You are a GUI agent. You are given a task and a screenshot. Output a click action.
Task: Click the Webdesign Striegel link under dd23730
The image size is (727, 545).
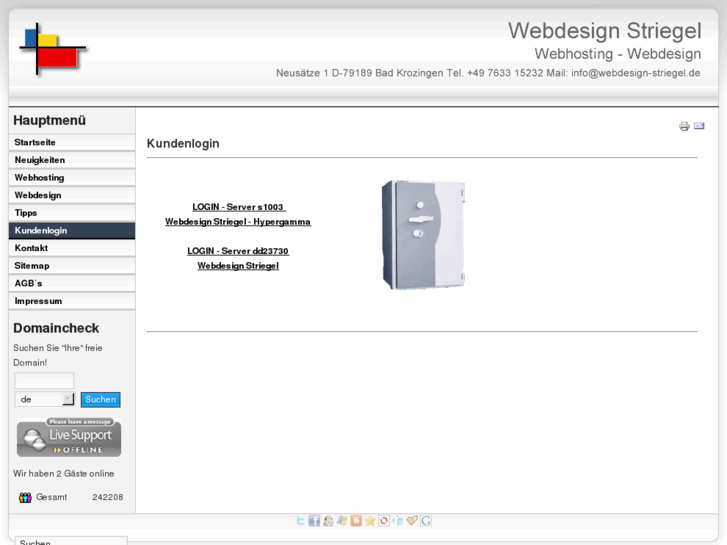pos(238,266)
